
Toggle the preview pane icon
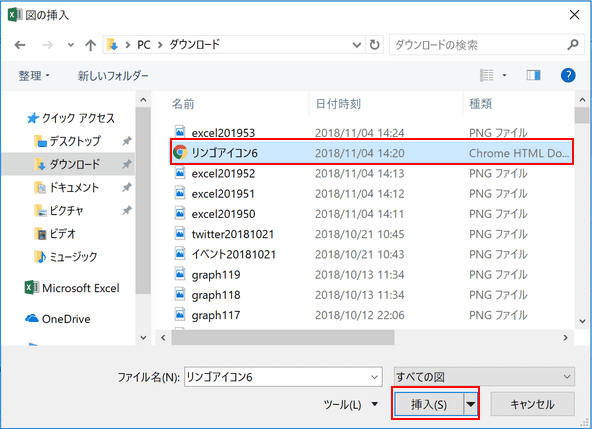click(533, 76)
